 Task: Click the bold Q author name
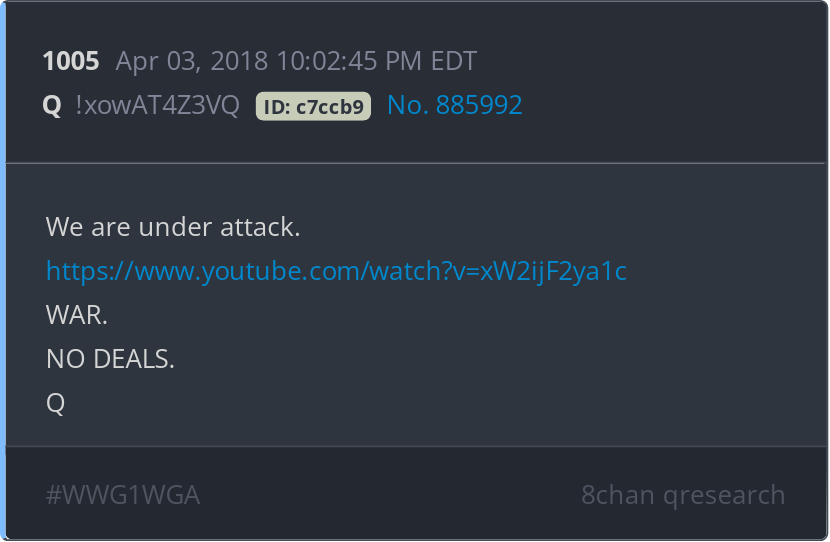tap(52, 105)
